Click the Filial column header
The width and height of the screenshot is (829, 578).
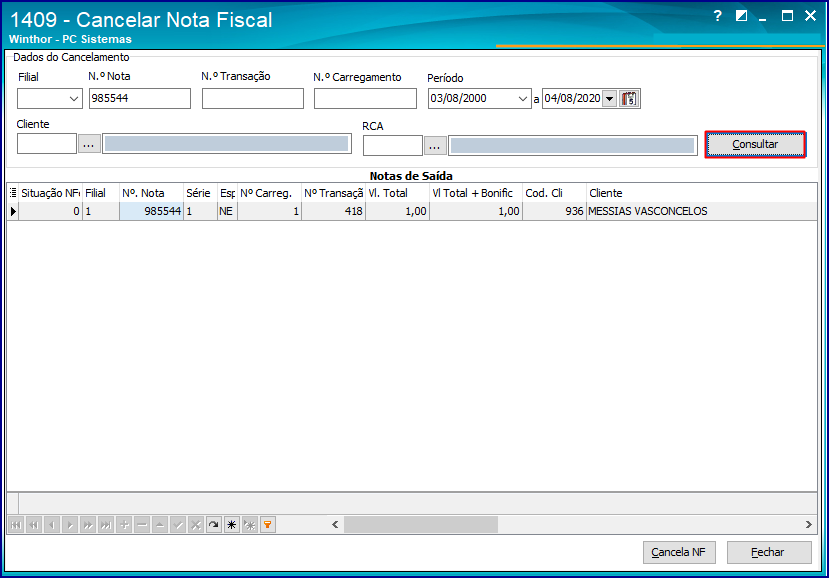101,193
